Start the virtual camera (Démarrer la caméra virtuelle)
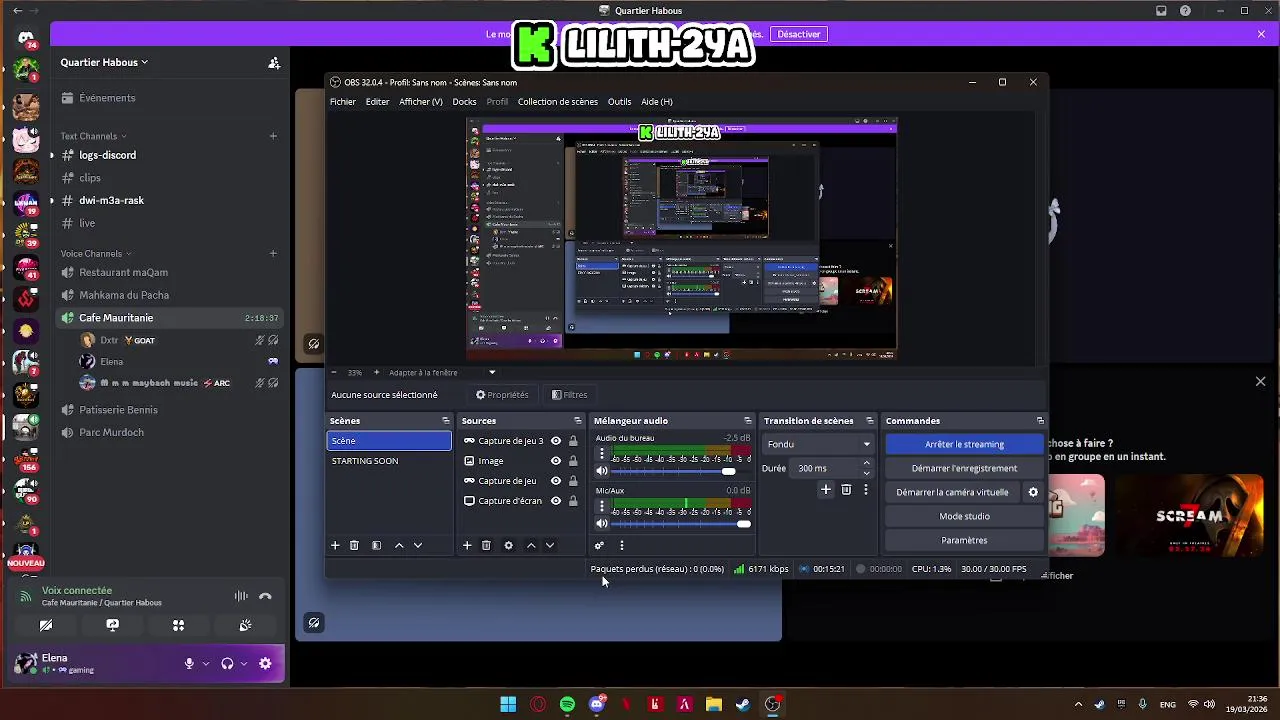 (953, 492)
